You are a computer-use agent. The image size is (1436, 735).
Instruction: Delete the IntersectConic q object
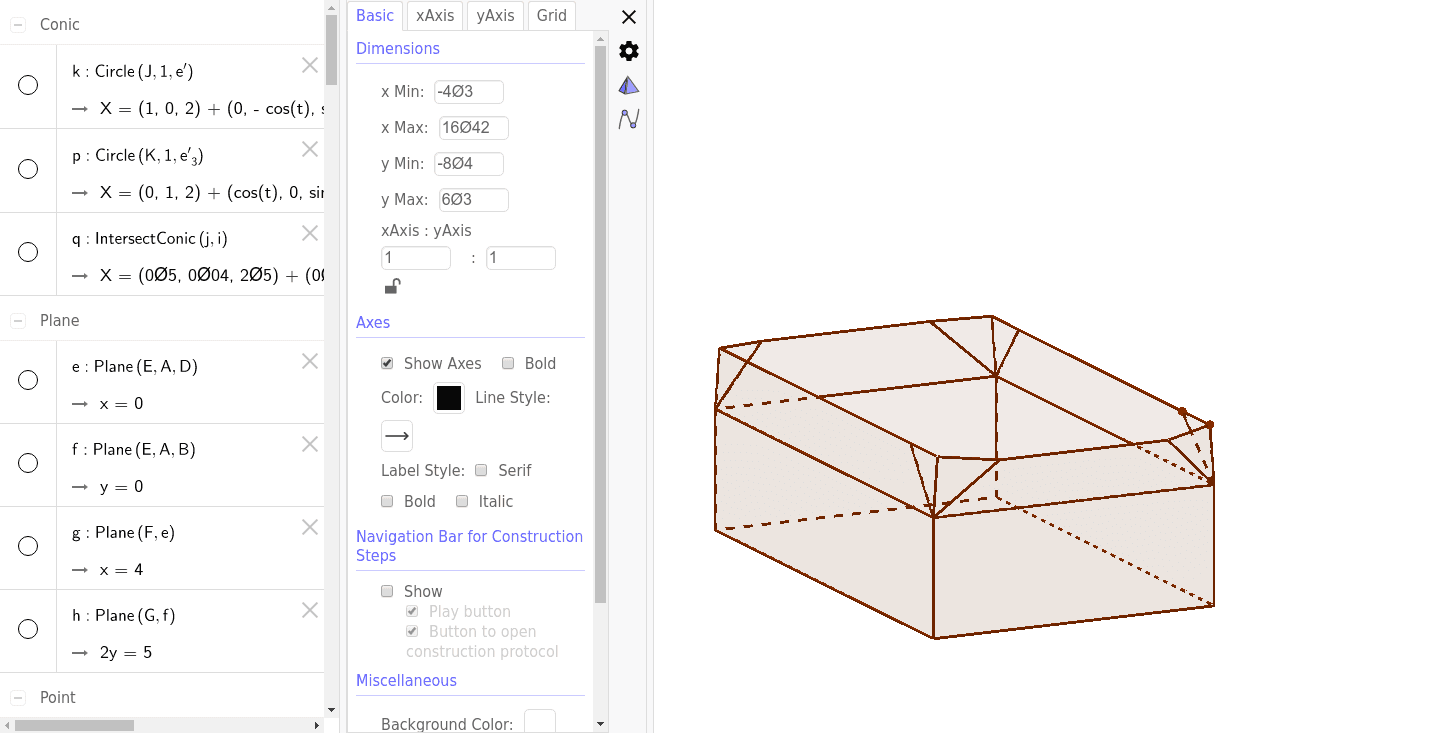[309, 233]
